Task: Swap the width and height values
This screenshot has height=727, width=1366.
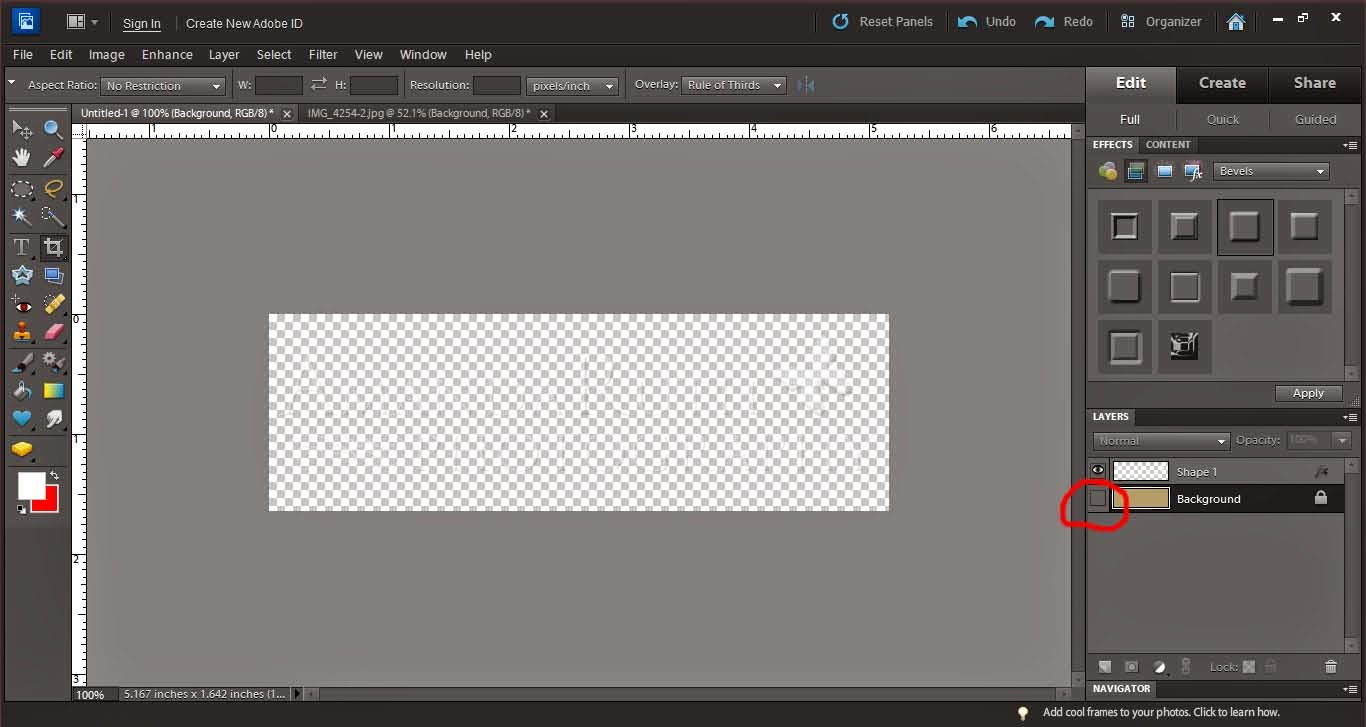Action: (318, 85)
